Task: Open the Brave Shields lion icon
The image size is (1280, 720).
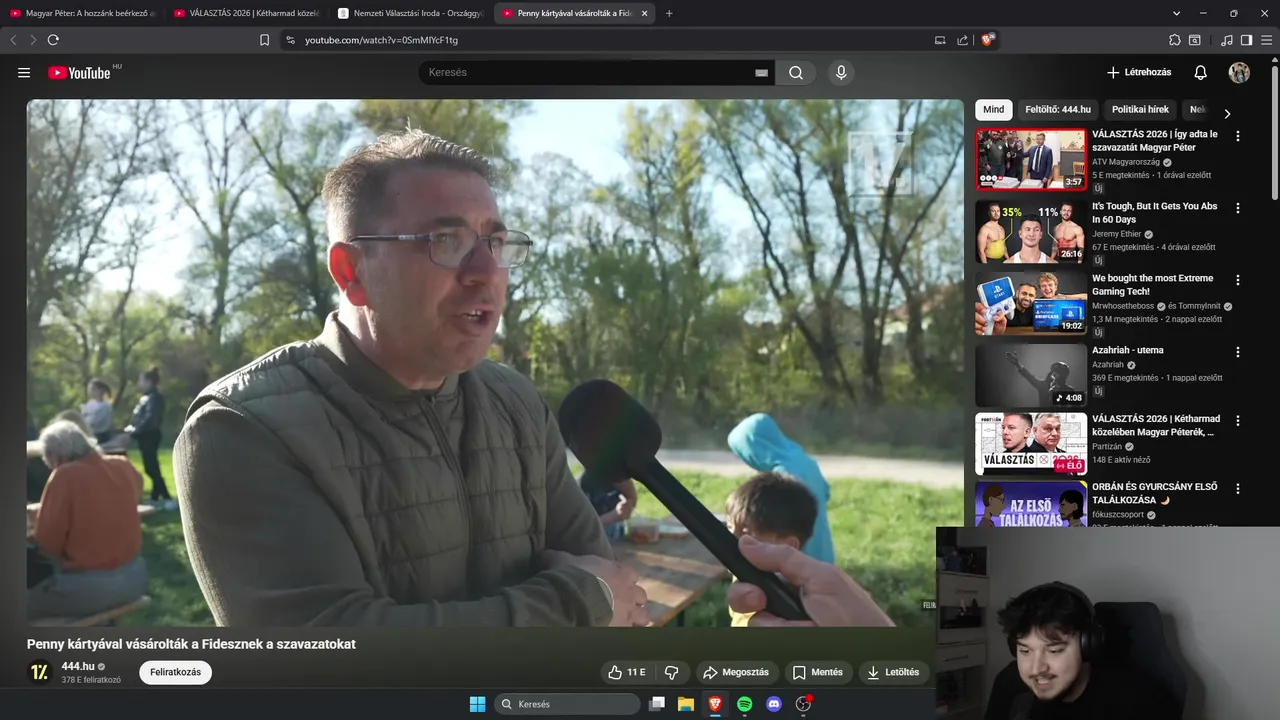Action: 987,40
